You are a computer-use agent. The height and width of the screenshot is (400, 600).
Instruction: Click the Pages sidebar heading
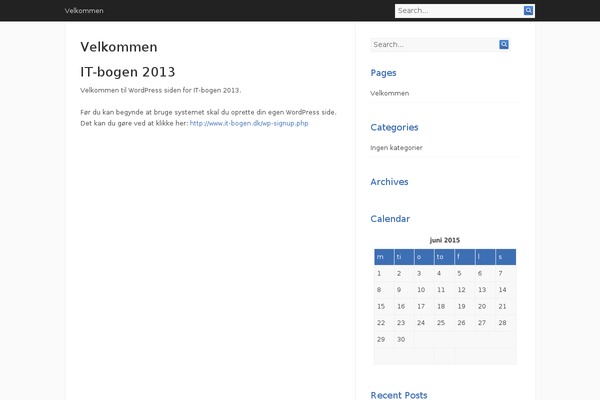click(383, 73)
